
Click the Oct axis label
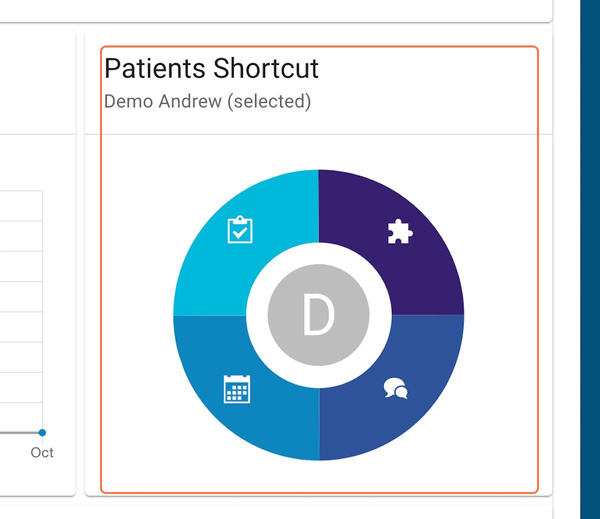click(42, 452)
